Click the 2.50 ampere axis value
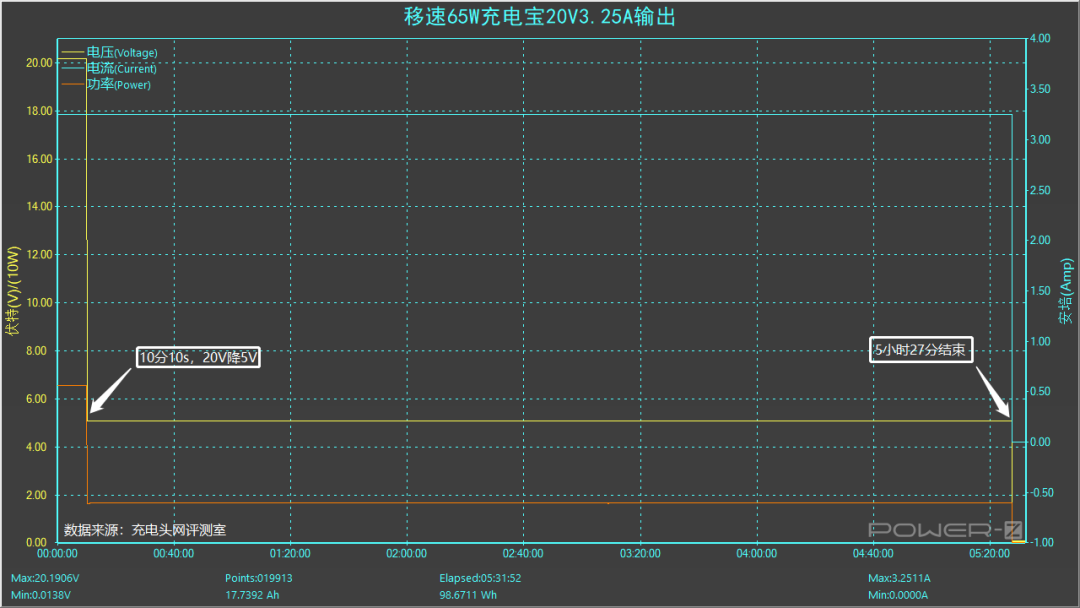This screenshot has width=1080, height=608. point(1040,190)
